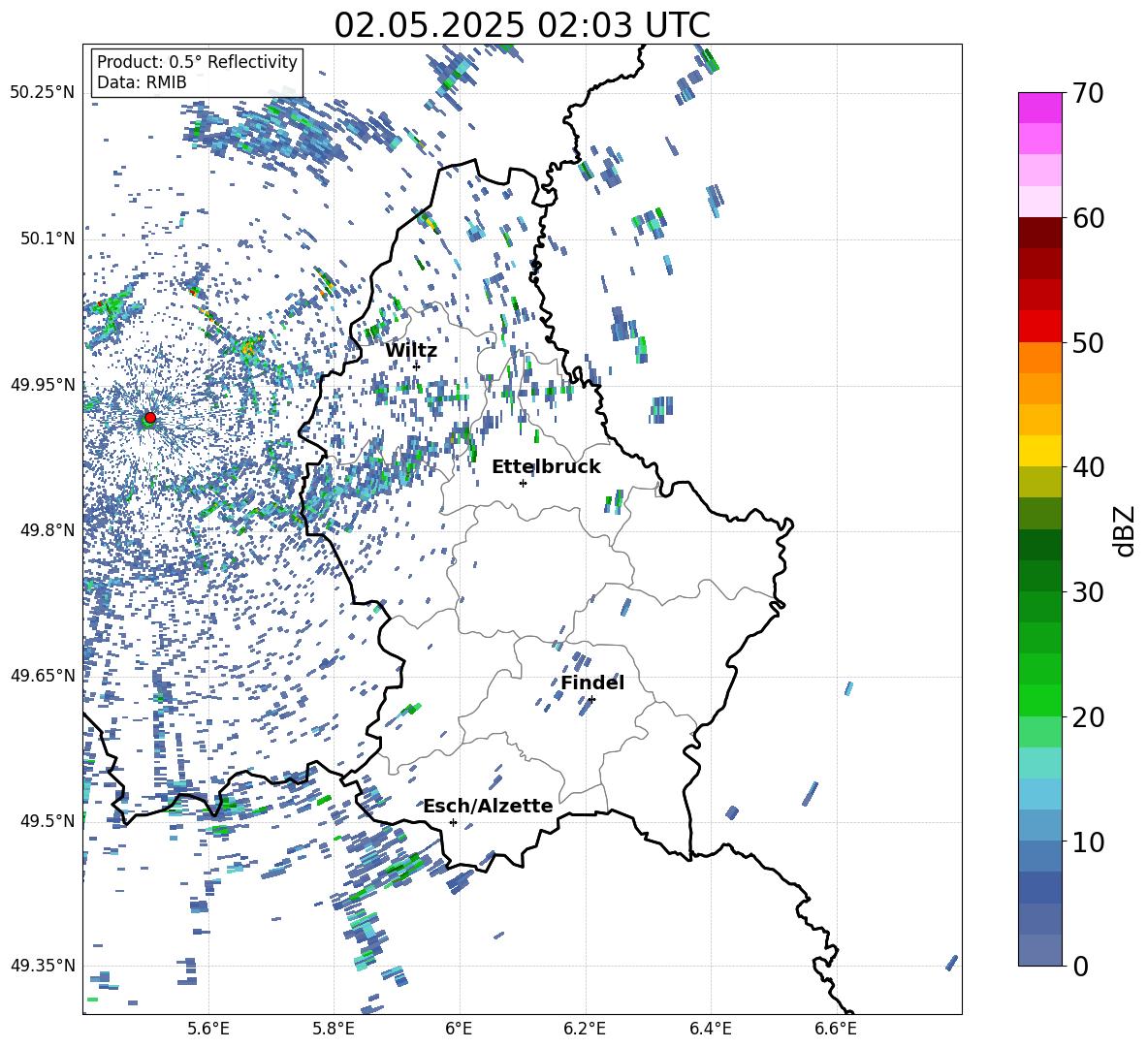This screenshot has width=1148, height=1048.
Task: Click the 49.35°N latitude label
Action: (43, 966)
